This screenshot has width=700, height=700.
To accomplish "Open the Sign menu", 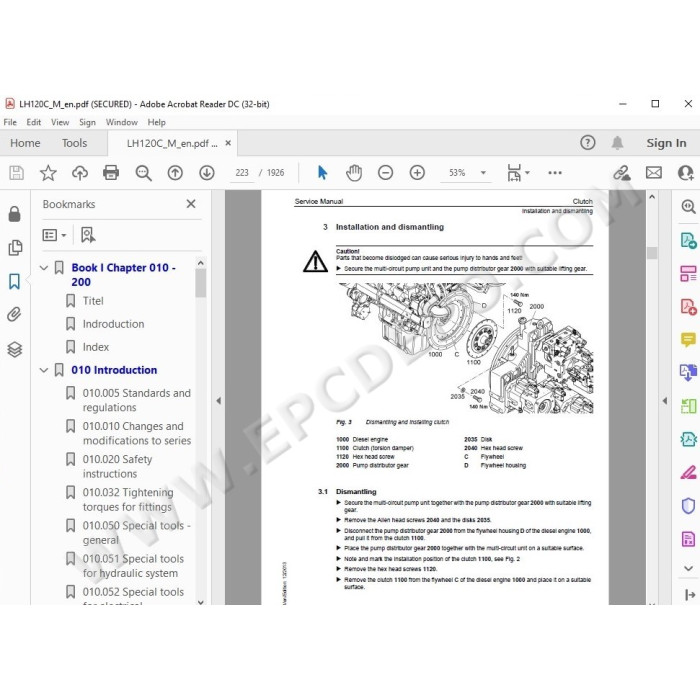I will coord(87,122).
